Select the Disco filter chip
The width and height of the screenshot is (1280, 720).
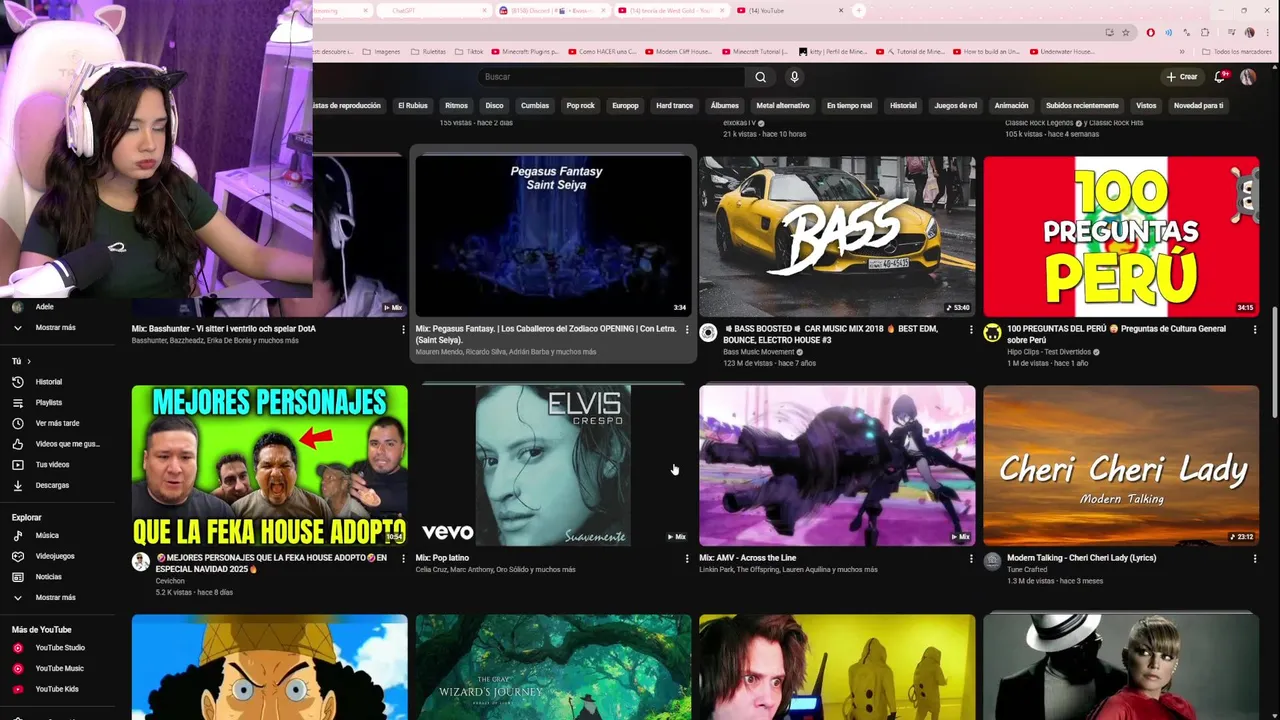pos(495,105)
